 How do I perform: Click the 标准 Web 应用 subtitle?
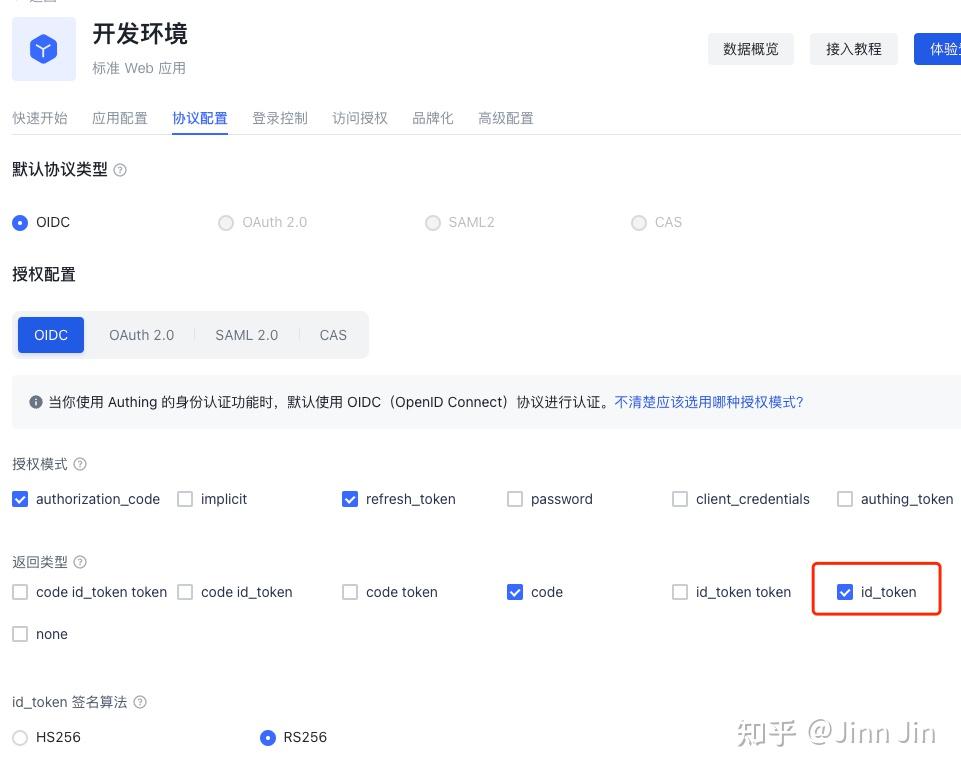[x=139, y=68]
